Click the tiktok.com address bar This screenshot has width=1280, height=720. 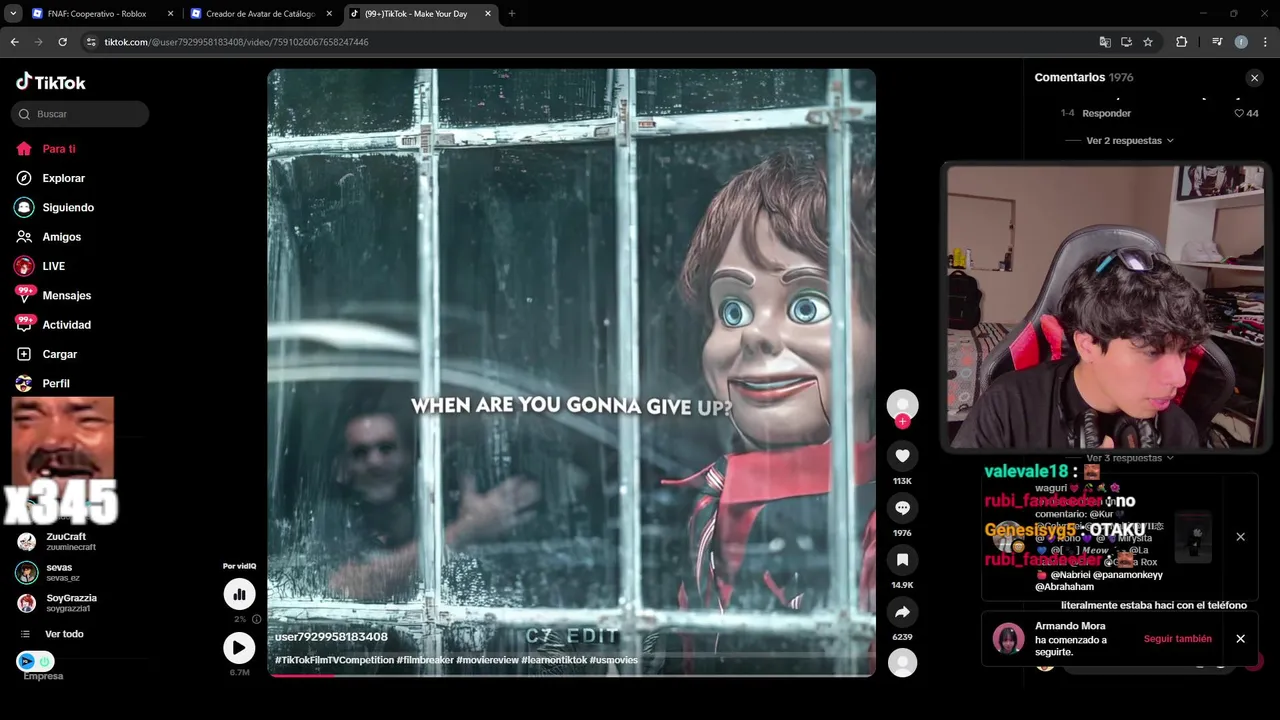pos(590,42)
